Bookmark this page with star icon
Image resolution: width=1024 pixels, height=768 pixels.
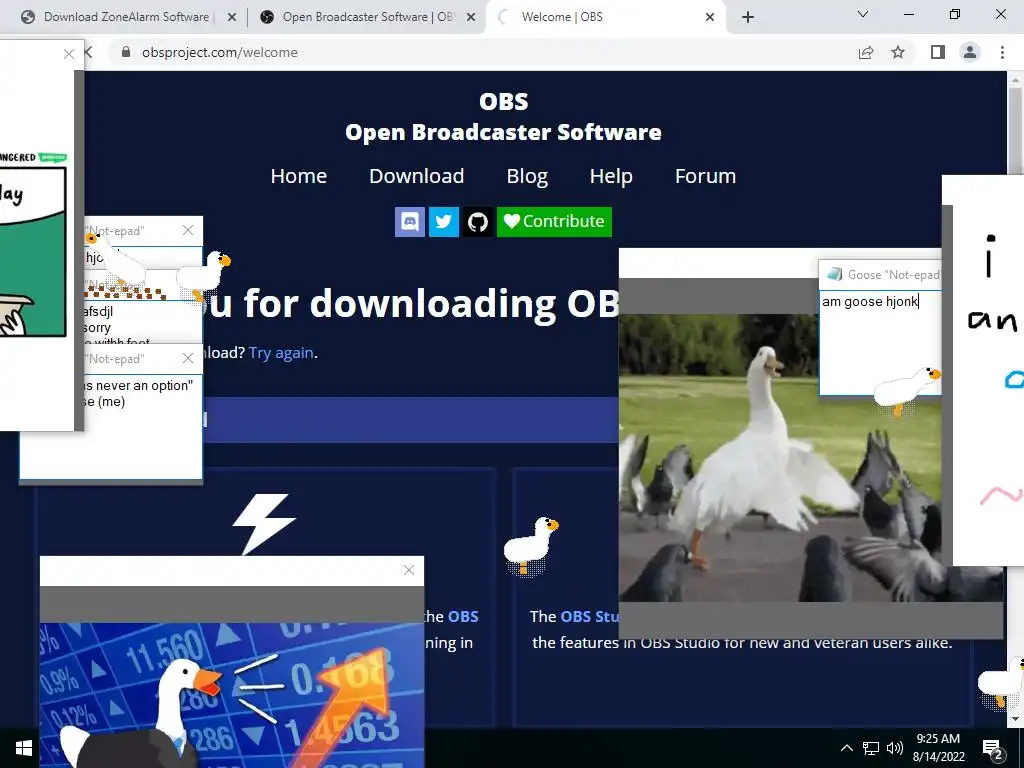898,52
